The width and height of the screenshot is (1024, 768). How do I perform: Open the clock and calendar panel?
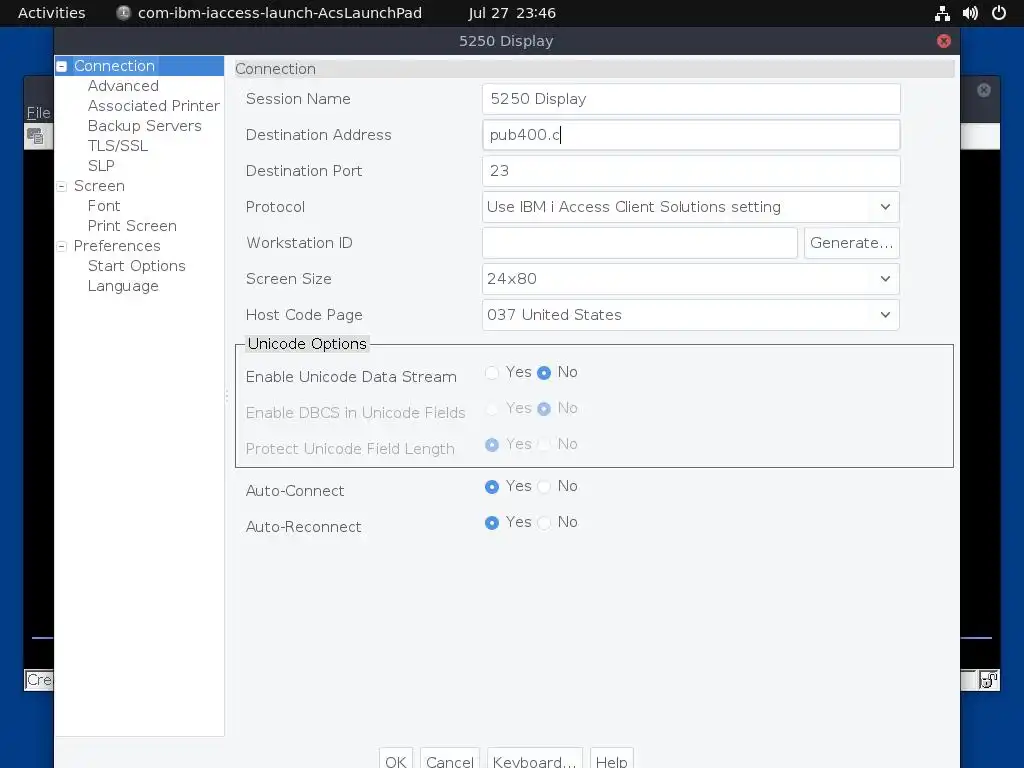(x=511, y=13)
